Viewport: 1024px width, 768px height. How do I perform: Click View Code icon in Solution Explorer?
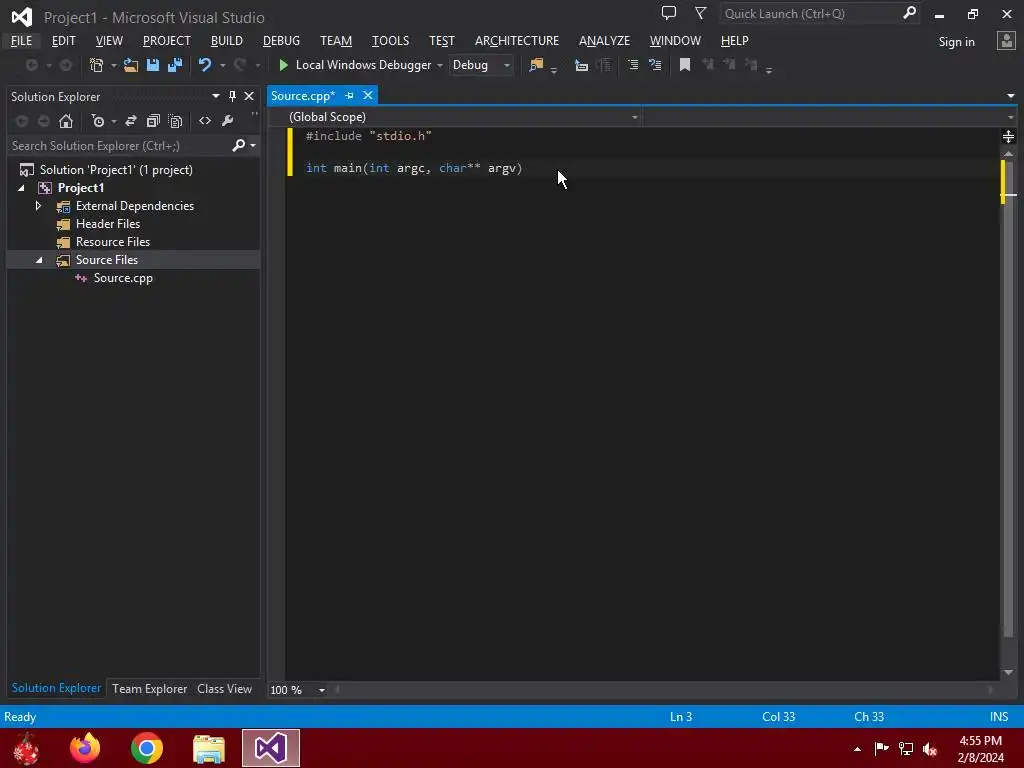[205, 121]
